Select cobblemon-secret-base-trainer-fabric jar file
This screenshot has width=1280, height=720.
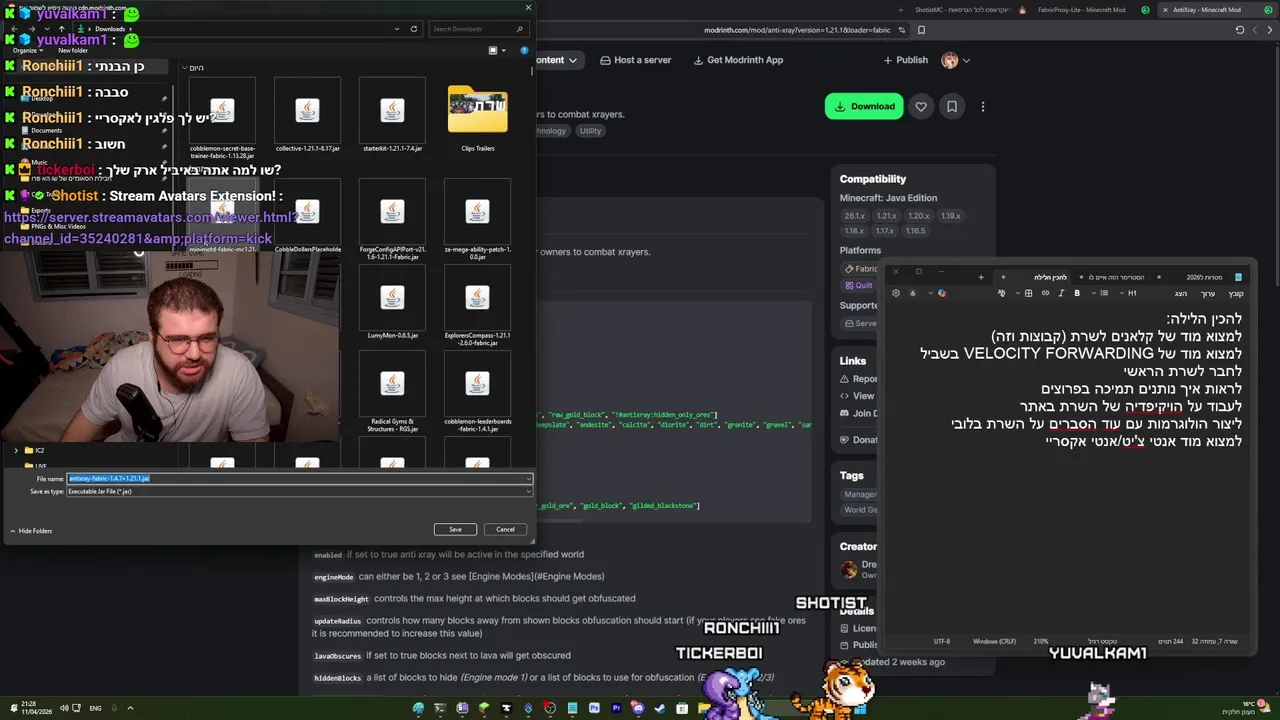coord(222,119)
